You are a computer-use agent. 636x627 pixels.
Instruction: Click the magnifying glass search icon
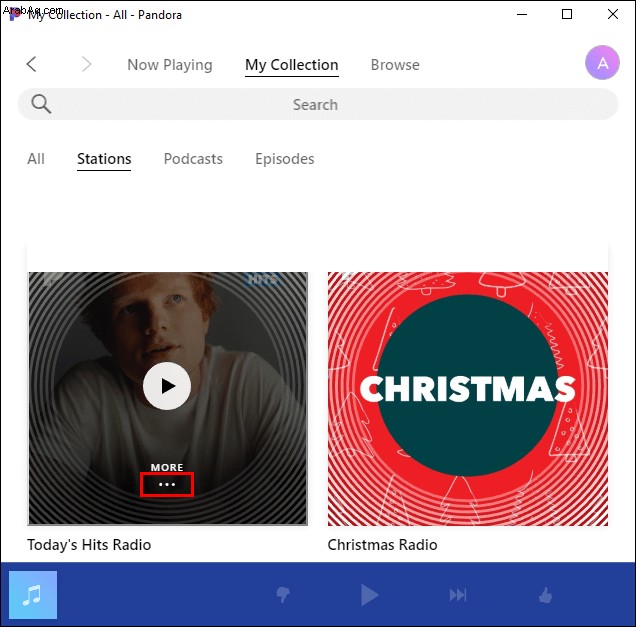tap(41, 104)
